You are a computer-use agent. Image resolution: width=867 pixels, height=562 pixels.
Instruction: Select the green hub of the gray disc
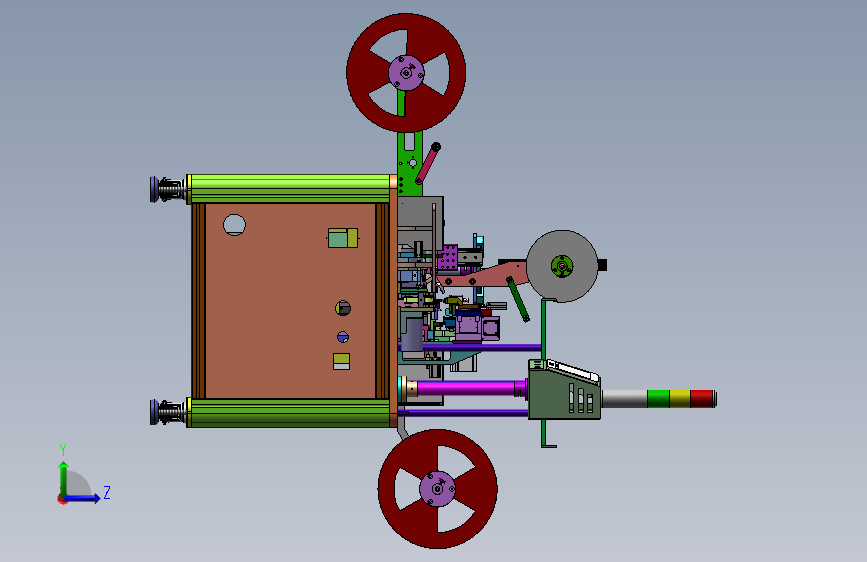pos(562,266)
